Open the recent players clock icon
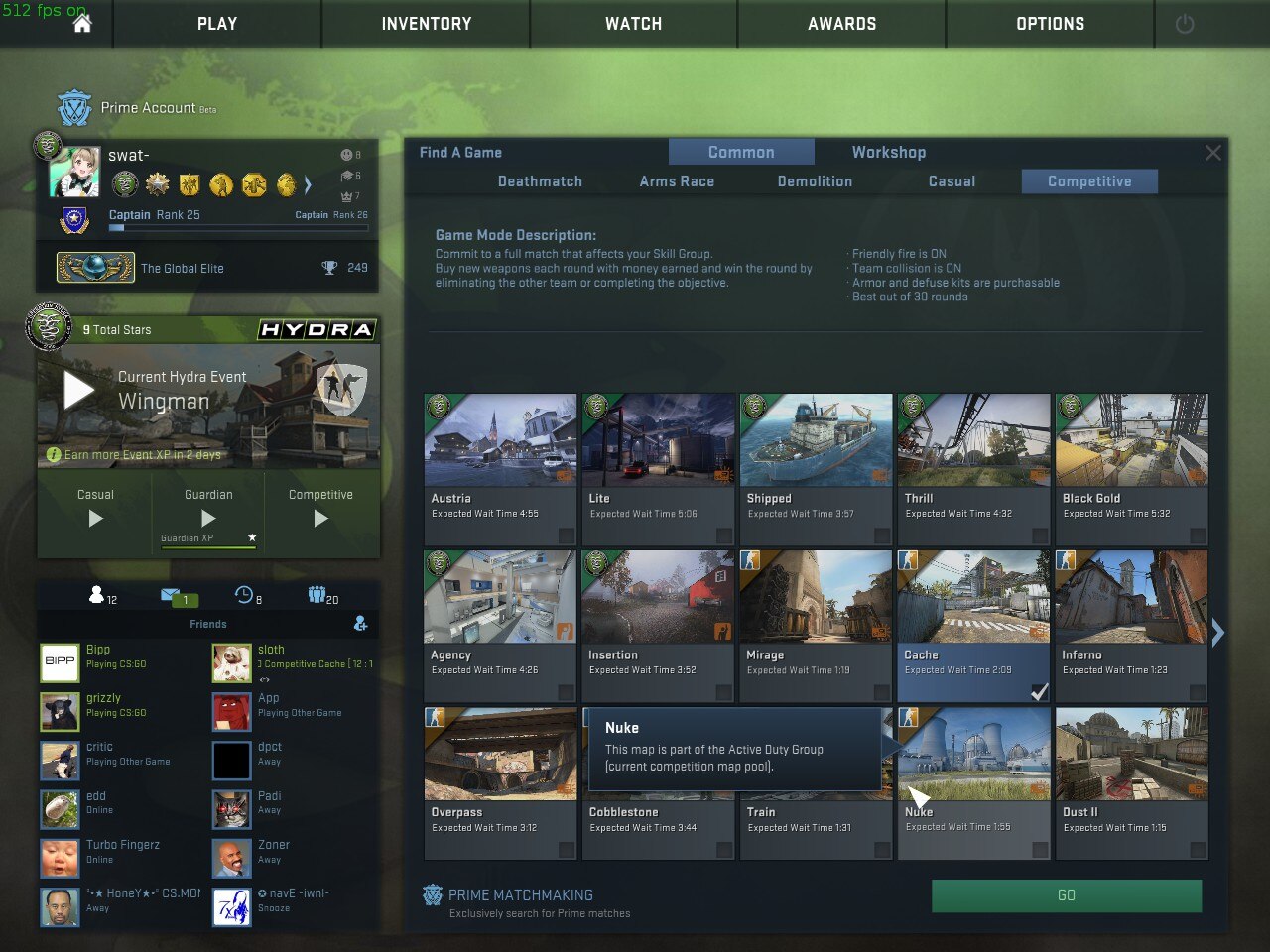Viewport: 1270px width, 952px height. pyautogui.click(x=243, y=594)
